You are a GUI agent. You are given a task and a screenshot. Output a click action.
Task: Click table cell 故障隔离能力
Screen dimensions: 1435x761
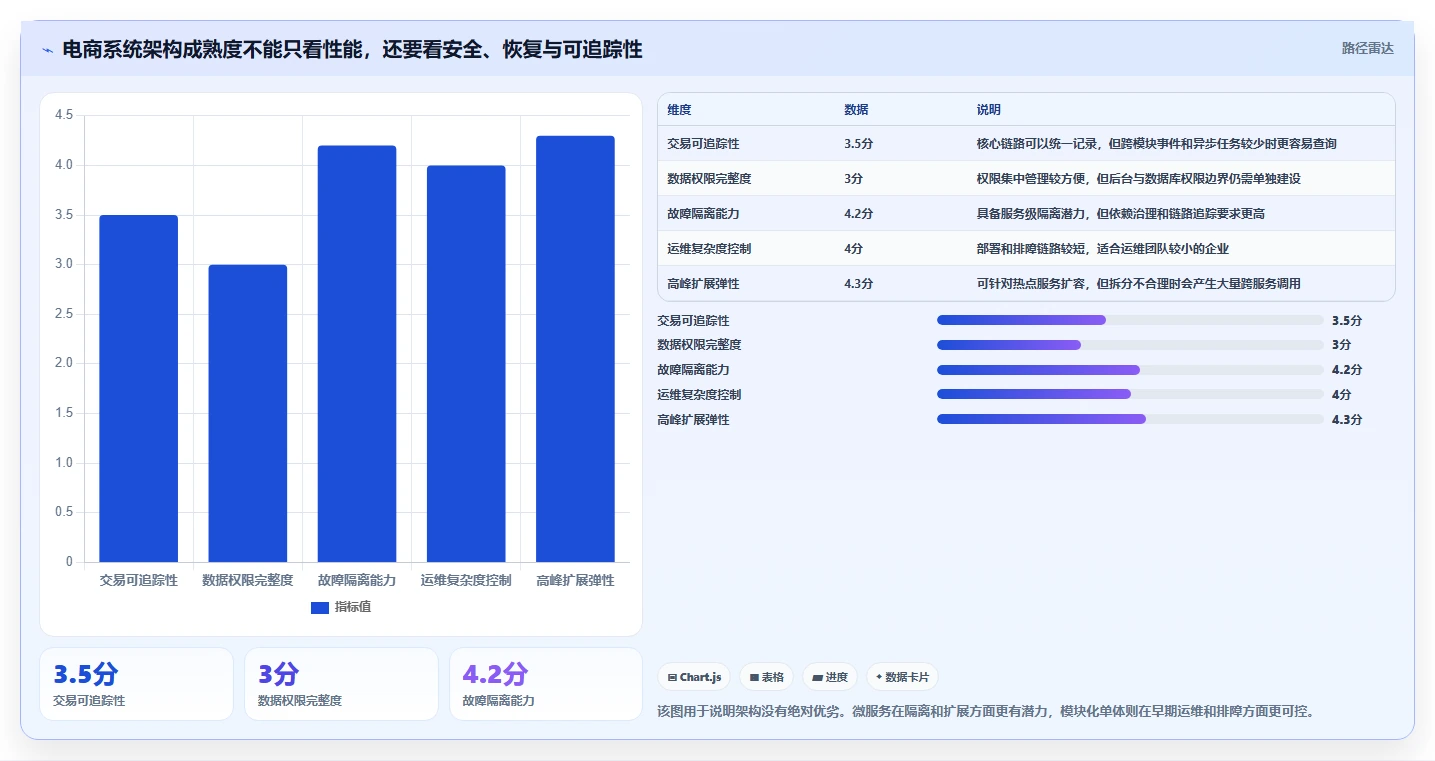point(703,214)
